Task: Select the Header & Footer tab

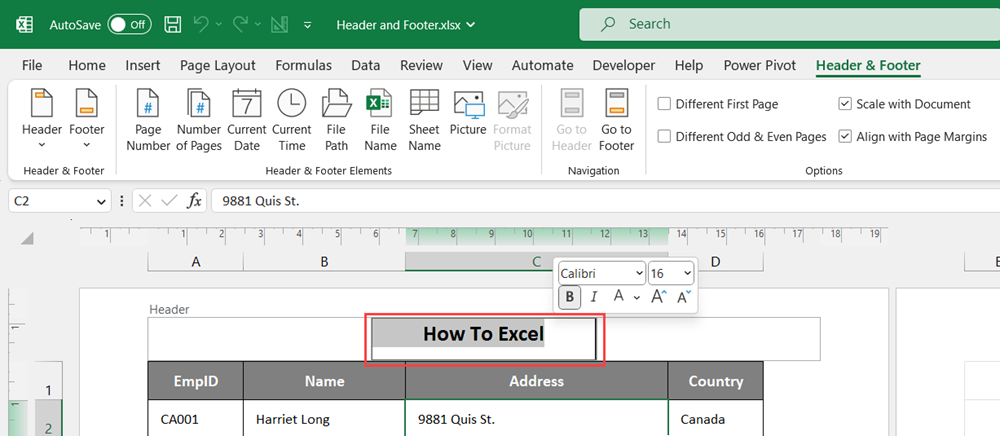Action: tap(868, 65)
